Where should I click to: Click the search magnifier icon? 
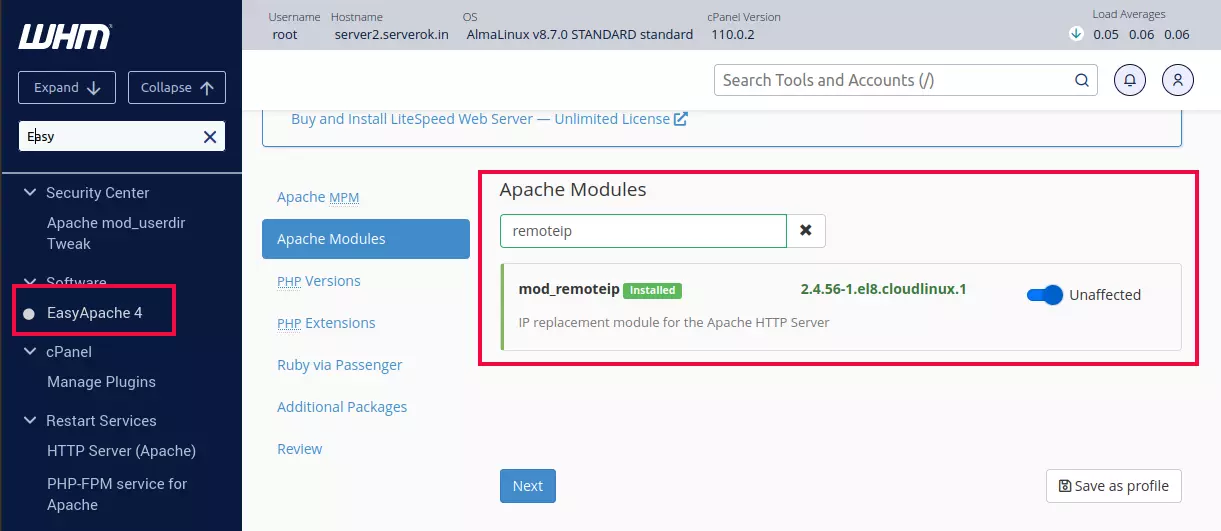click(x=1081, y=80)
